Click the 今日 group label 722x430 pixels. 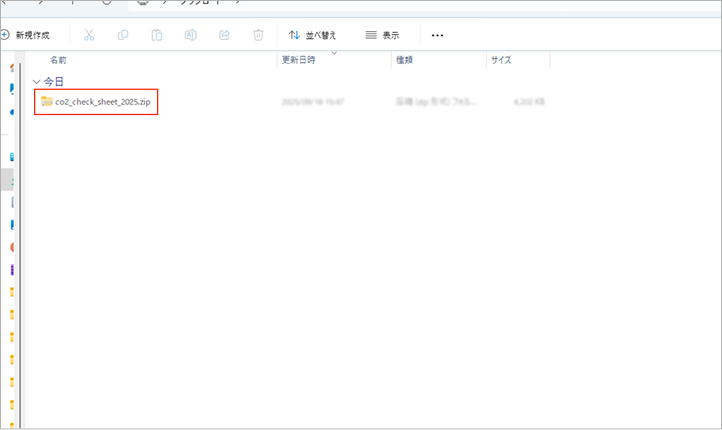(54, 82)
